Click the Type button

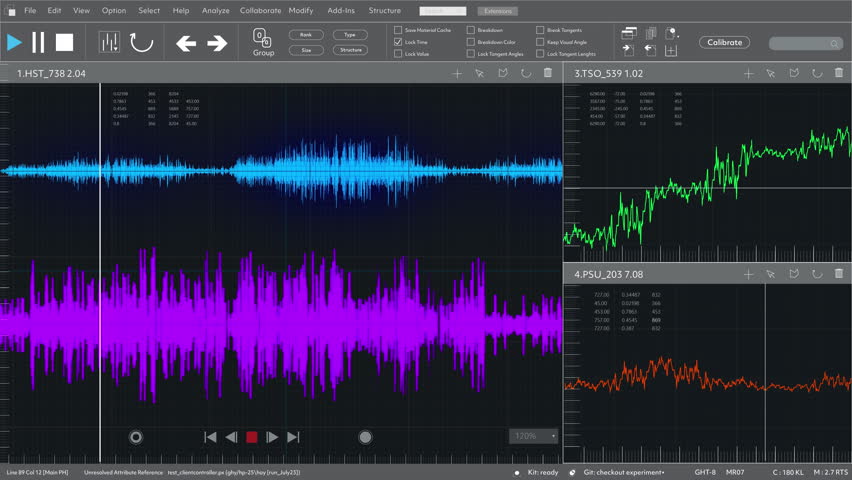[x=350, y=35]
